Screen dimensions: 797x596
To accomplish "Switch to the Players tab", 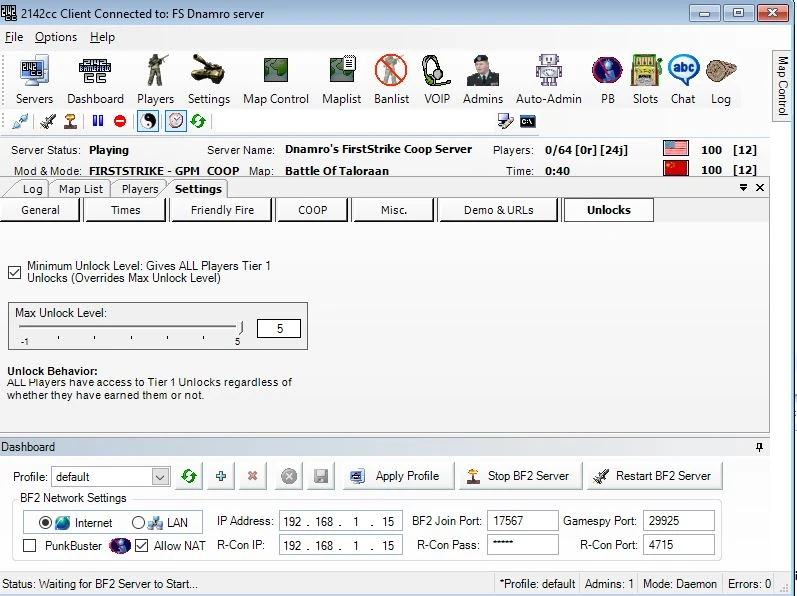I will pos(140,189).
